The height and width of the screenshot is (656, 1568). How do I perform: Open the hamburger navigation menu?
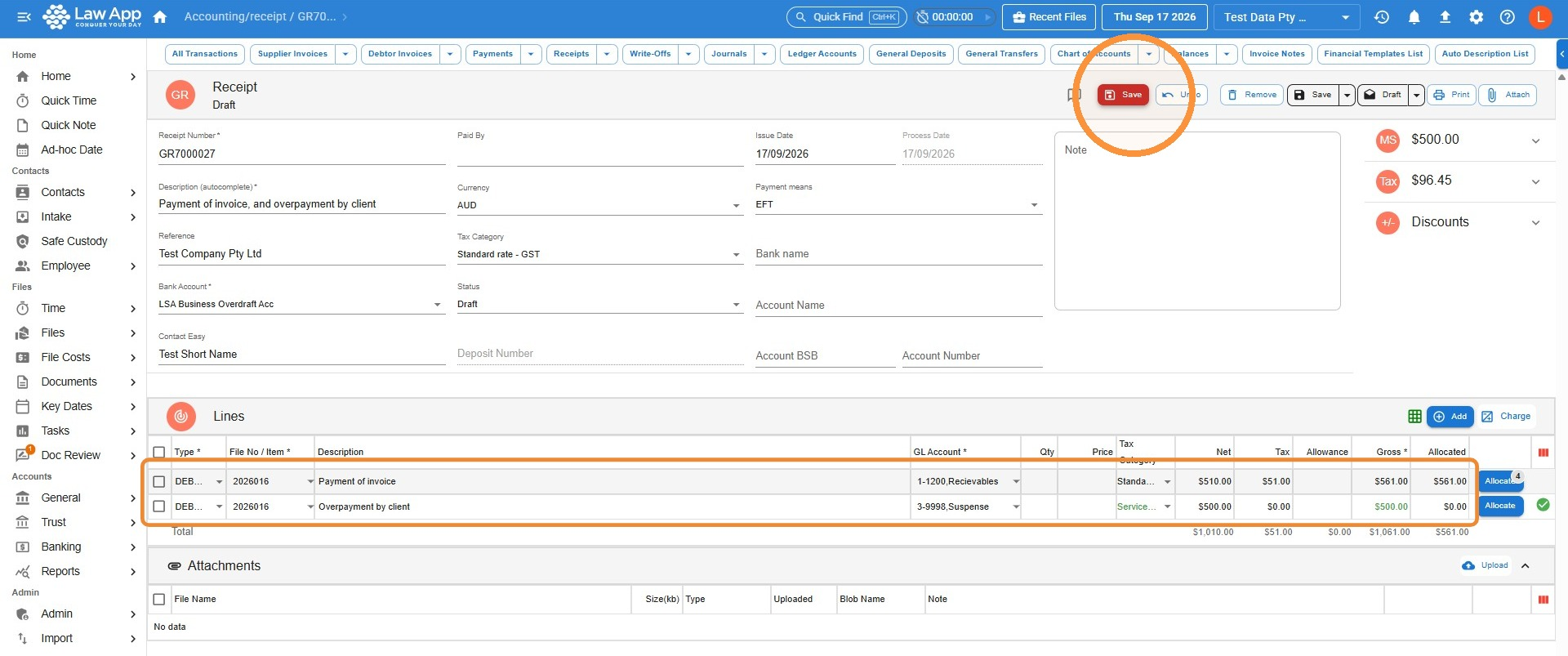24,16
